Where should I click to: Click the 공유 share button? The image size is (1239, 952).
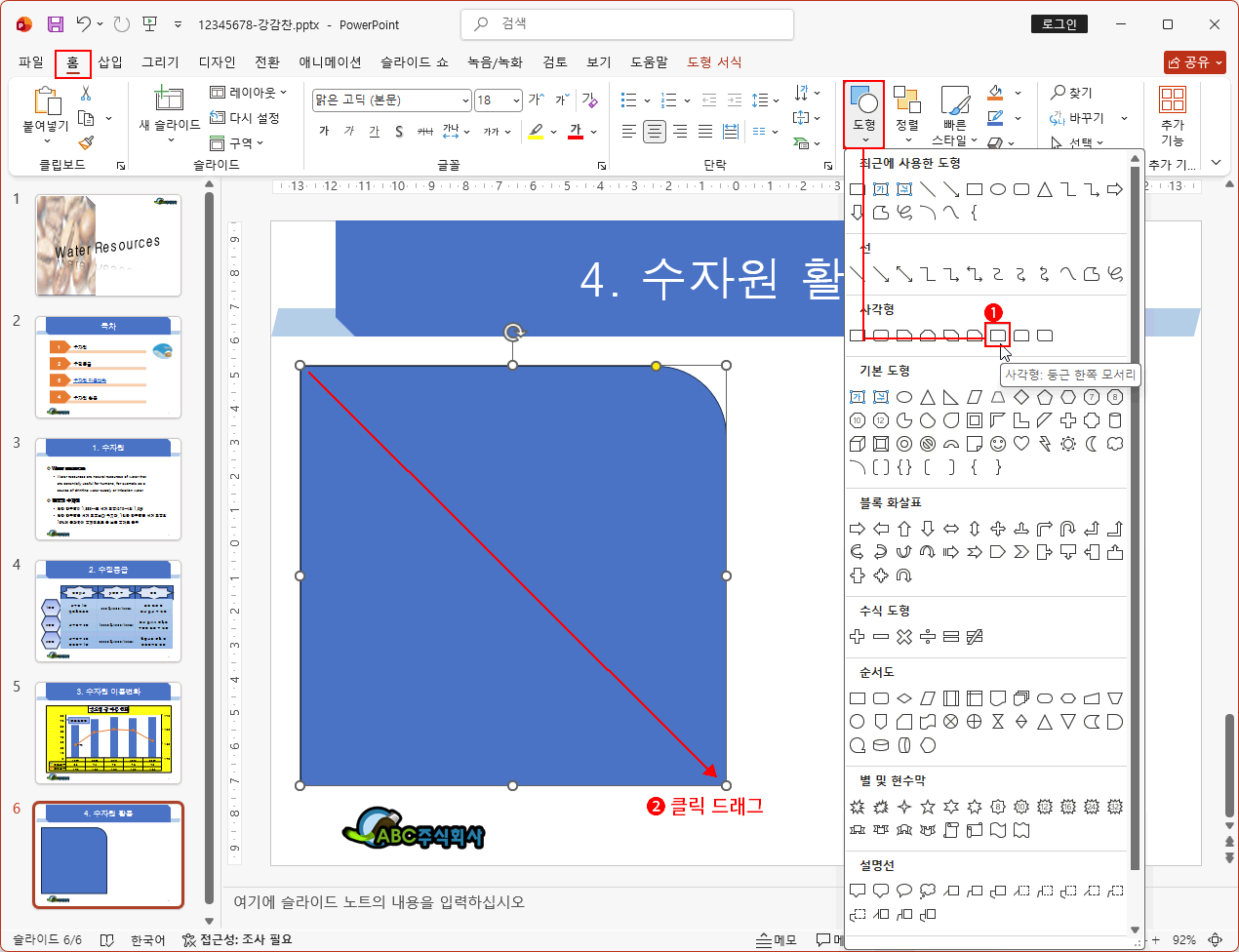pos(1195,62)
